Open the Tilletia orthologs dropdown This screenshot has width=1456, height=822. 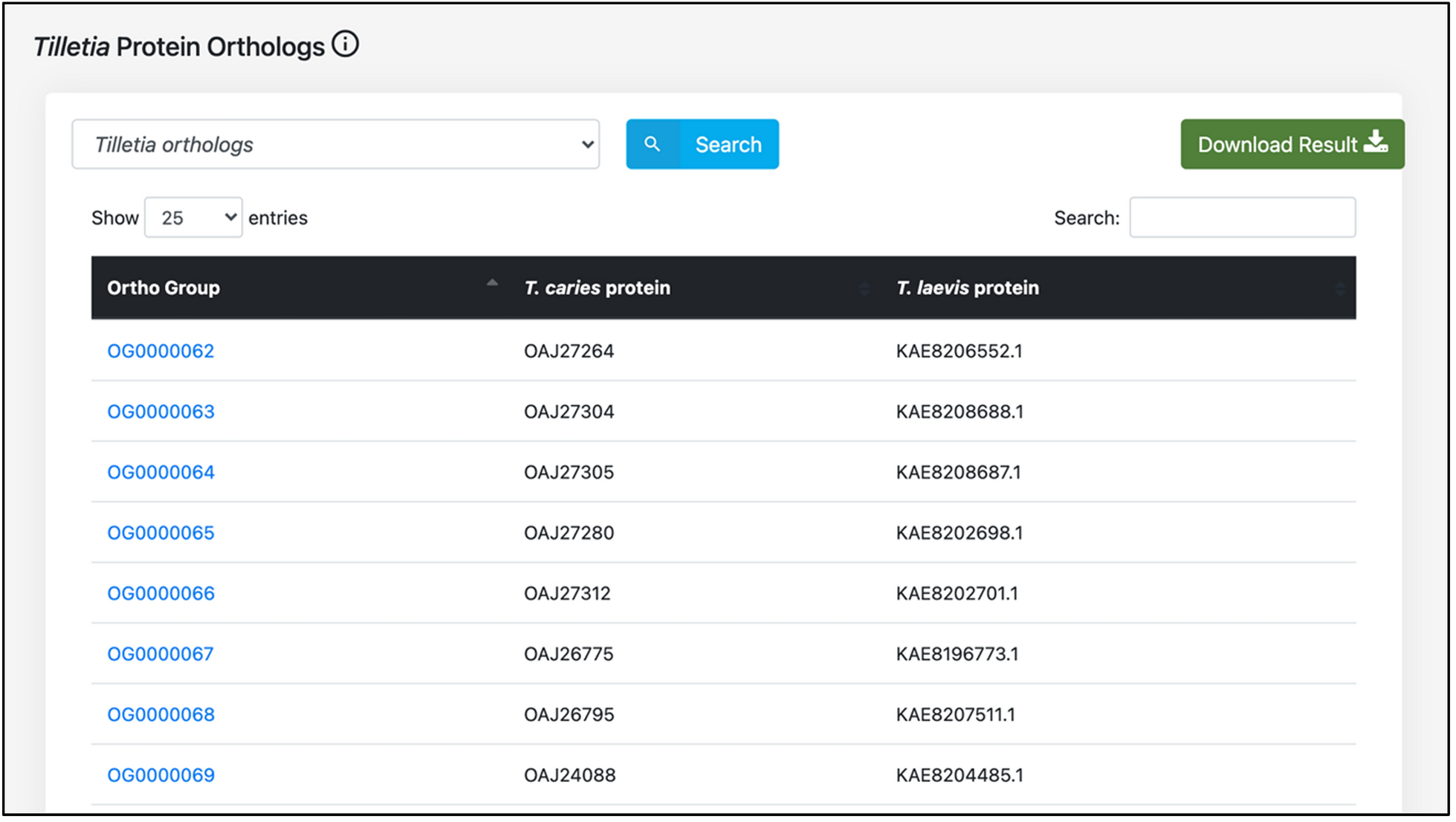click(x=336, y=144)
